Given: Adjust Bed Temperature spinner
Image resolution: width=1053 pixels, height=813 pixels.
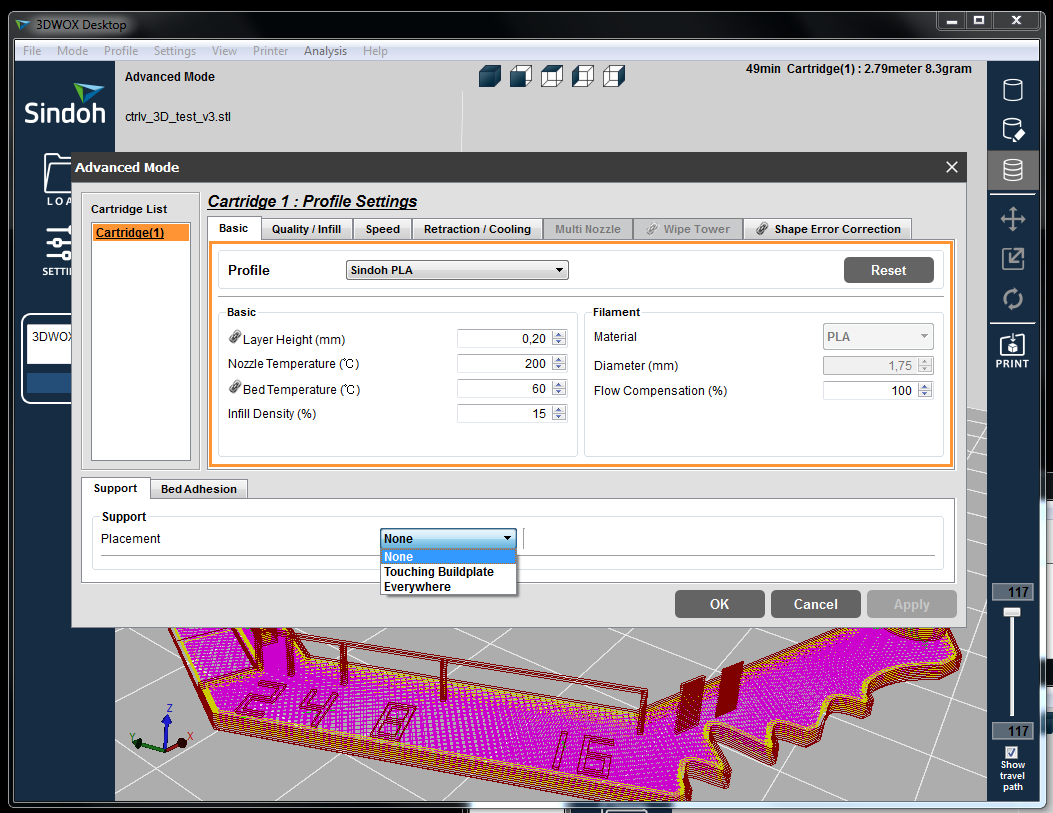Looking at the screenshot, I should tap(559, 389).
